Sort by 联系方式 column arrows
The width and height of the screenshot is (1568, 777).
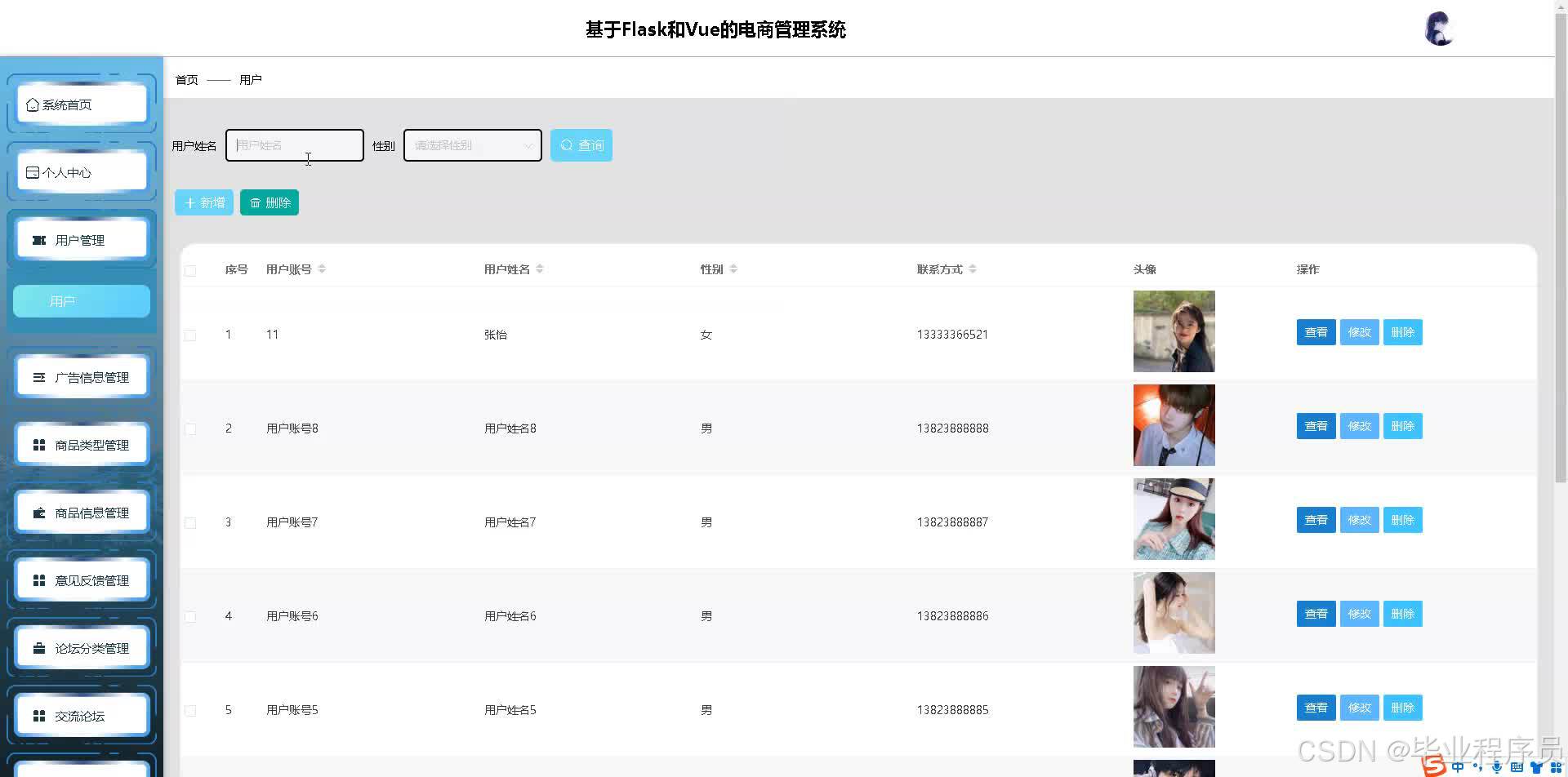coord(973,269)
